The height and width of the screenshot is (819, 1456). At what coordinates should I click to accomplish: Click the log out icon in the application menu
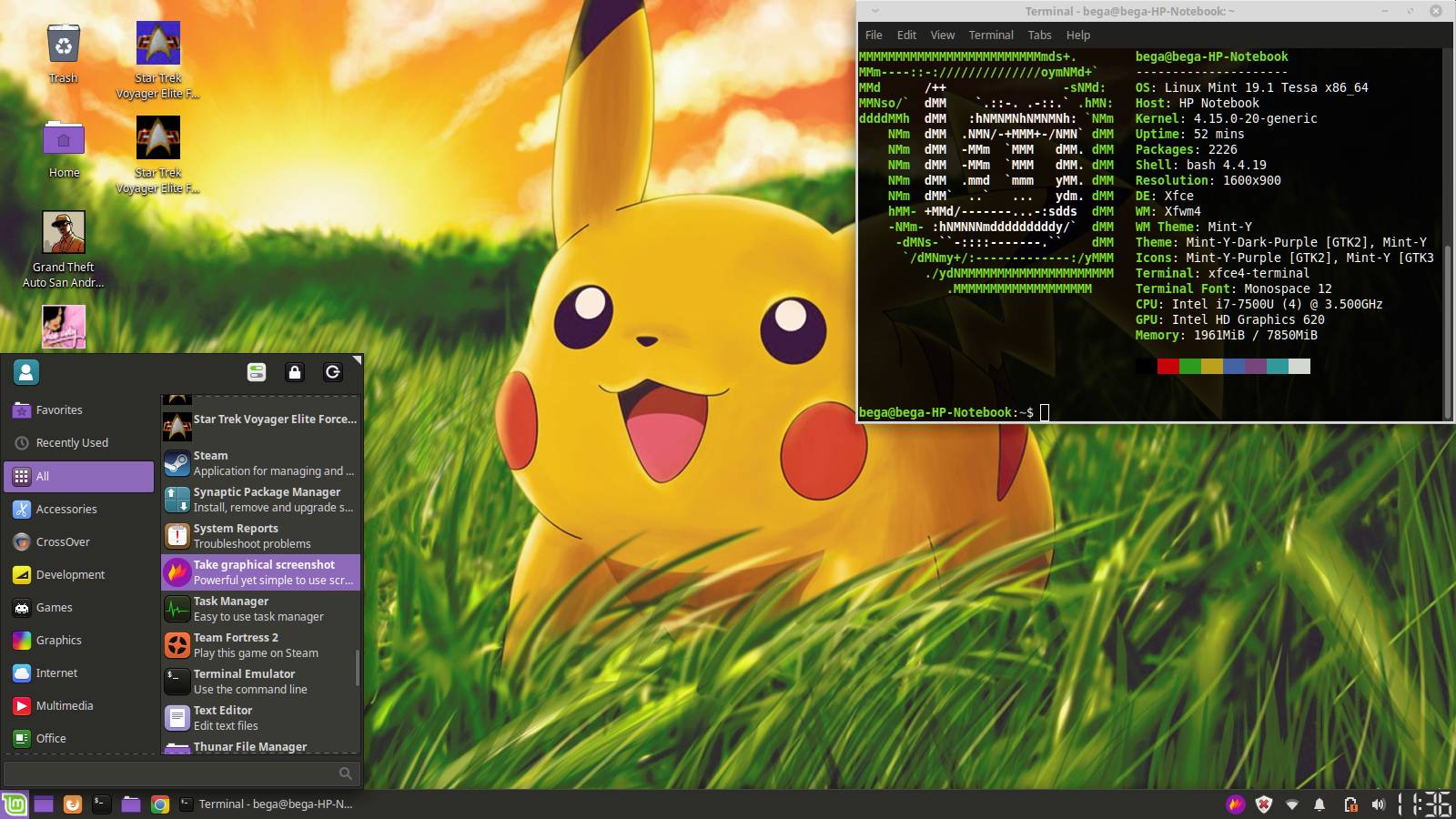click(x=332, y=372)
